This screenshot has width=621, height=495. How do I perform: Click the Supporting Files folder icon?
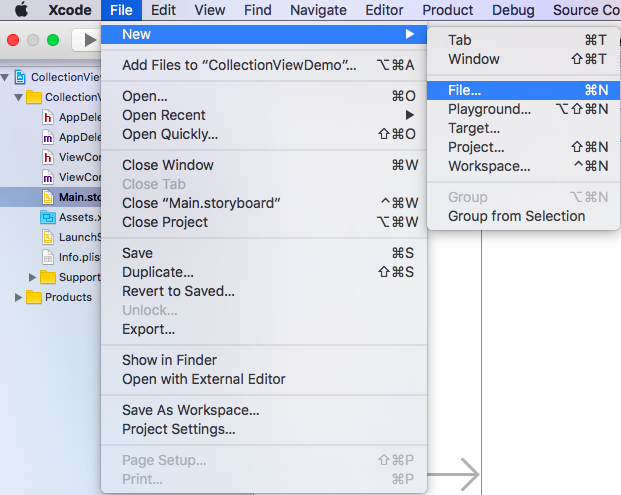48,277
